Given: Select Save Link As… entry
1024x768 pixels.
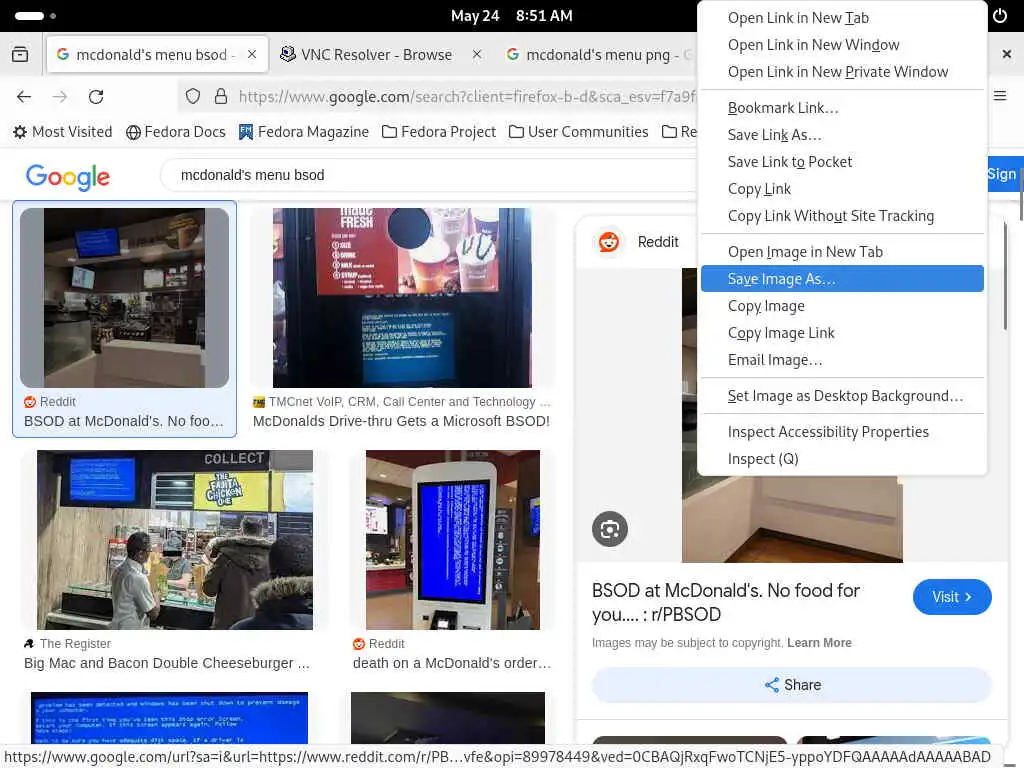Looking at the screenshot, I should click(x=842, y=135).
